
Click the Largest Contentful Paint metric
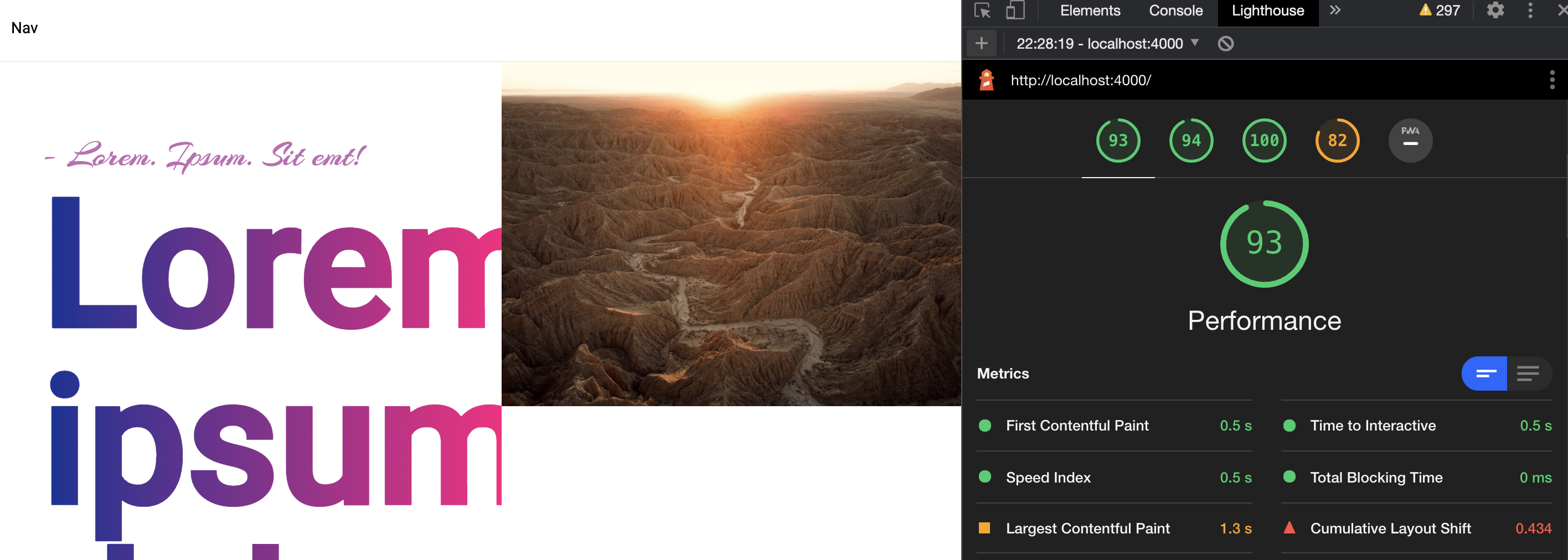point(1115,528)
